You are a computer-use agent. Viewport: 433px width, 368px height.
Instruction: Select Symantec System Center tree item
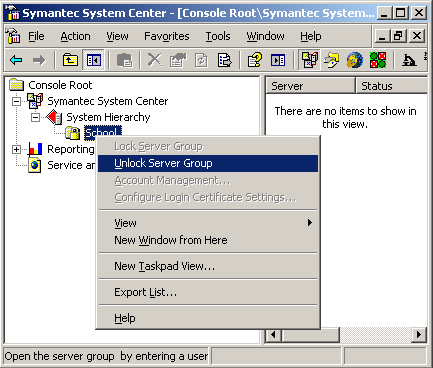(x=108, y=101)
